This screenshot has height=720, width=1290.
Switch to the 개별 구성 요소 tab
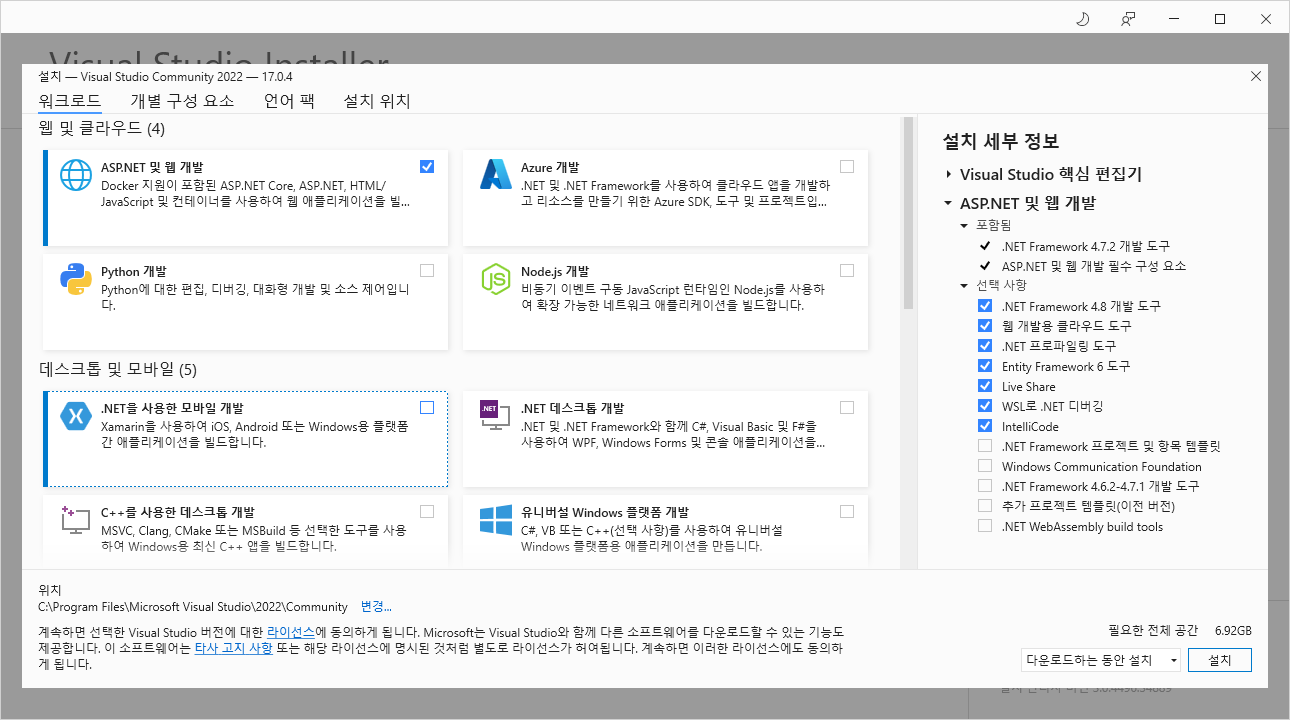click(x=182, y=101)
